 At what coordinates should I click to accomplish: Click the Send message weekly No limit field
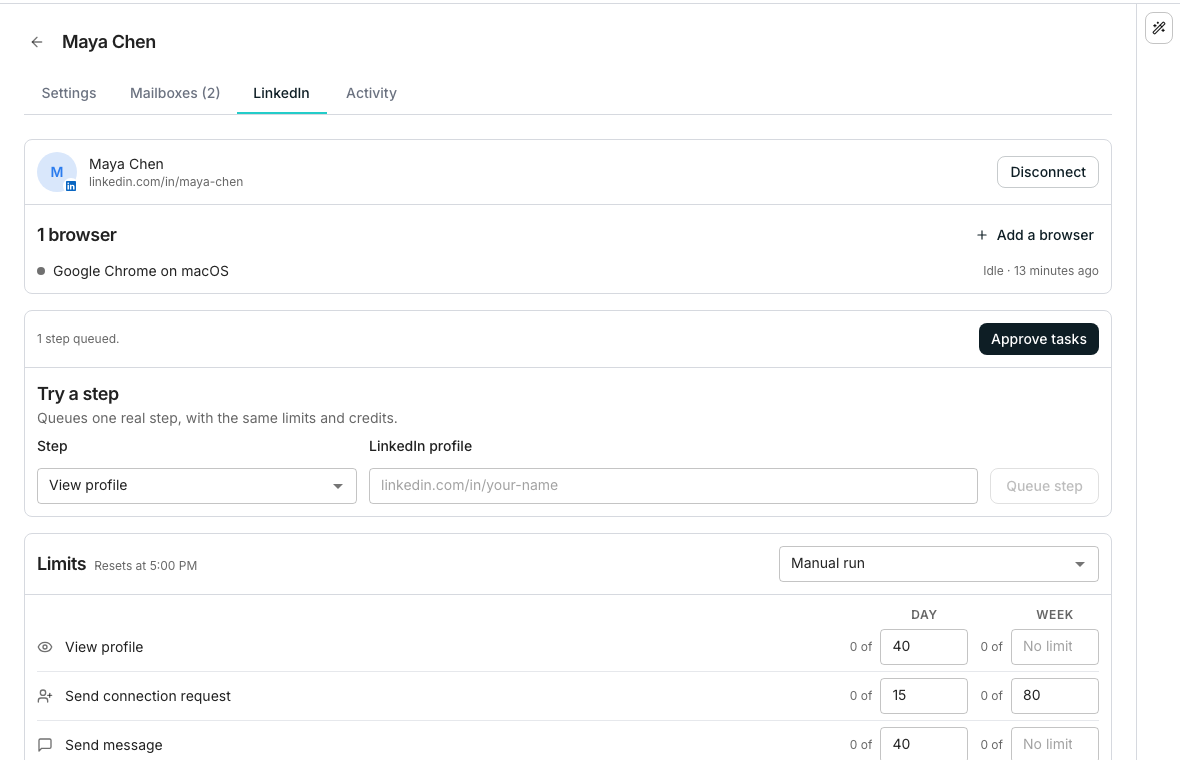click(1054, 744)
